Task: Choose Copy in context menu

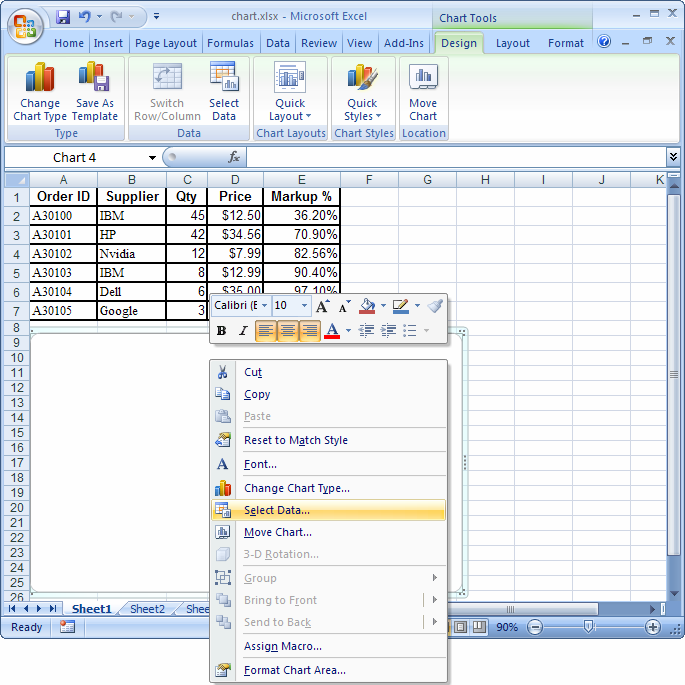Action: 328,394
